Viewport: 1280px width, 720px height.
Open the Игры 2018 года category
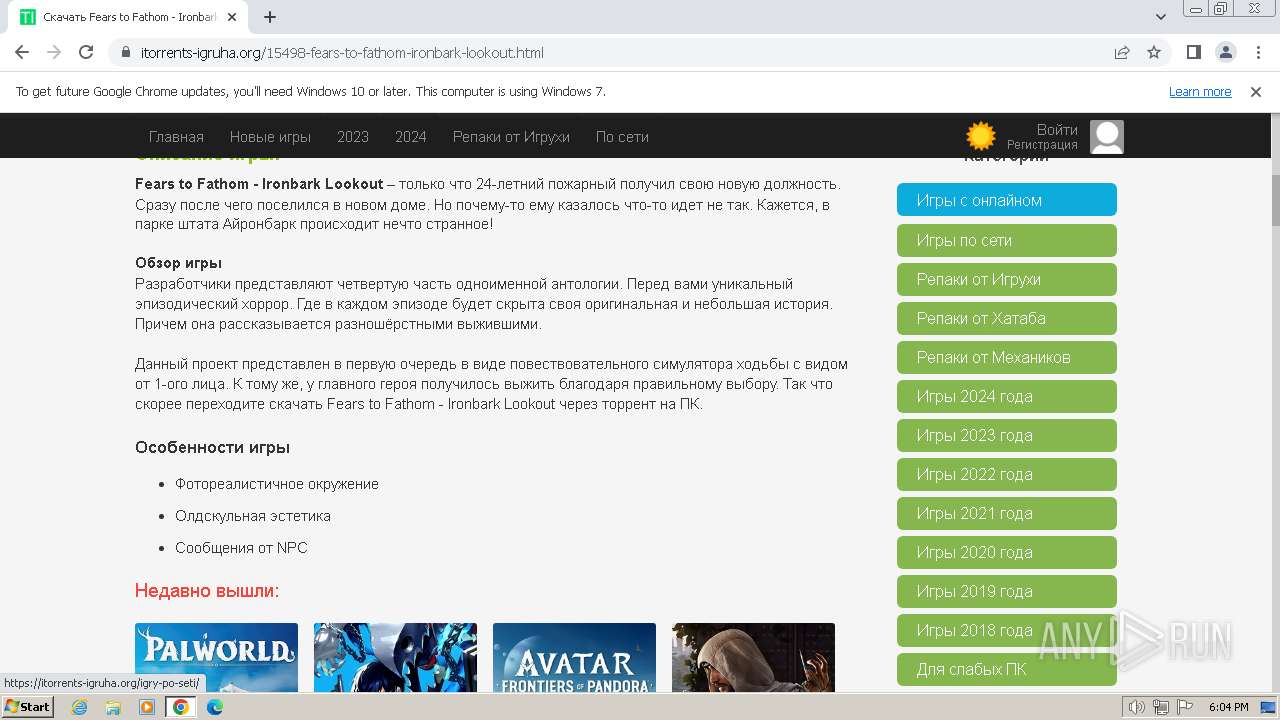coord(1007,630)
